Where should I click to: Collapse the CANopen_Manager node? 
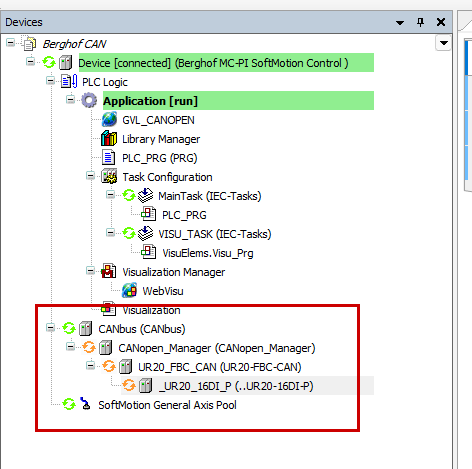70,347
